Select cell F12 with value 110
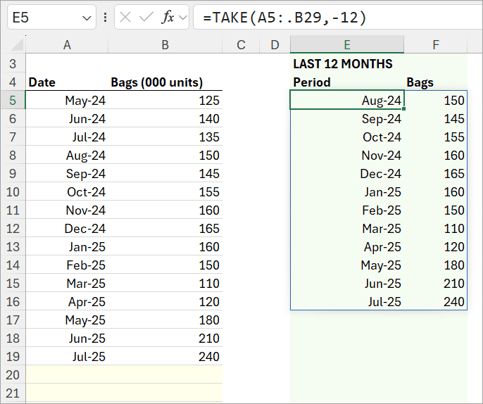Viewport: 483px width, 404px height. (435, 228)
